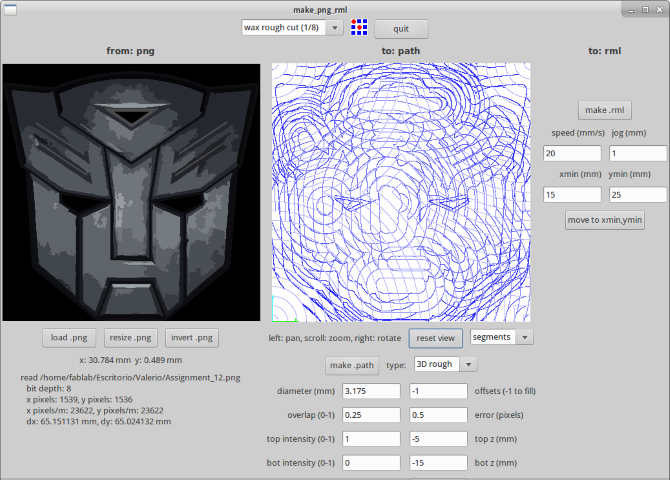
Task: Focus the bot intensity (0-1) field
Action: [x=371, y=463]
